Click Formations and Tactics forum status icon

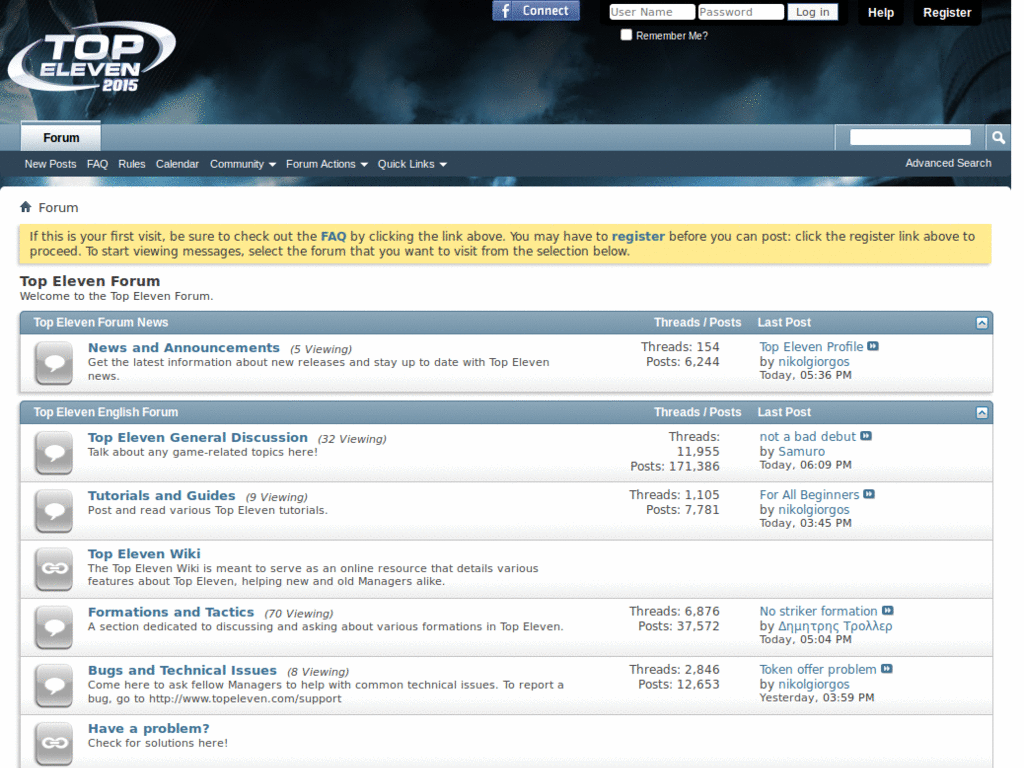point(54,628)
